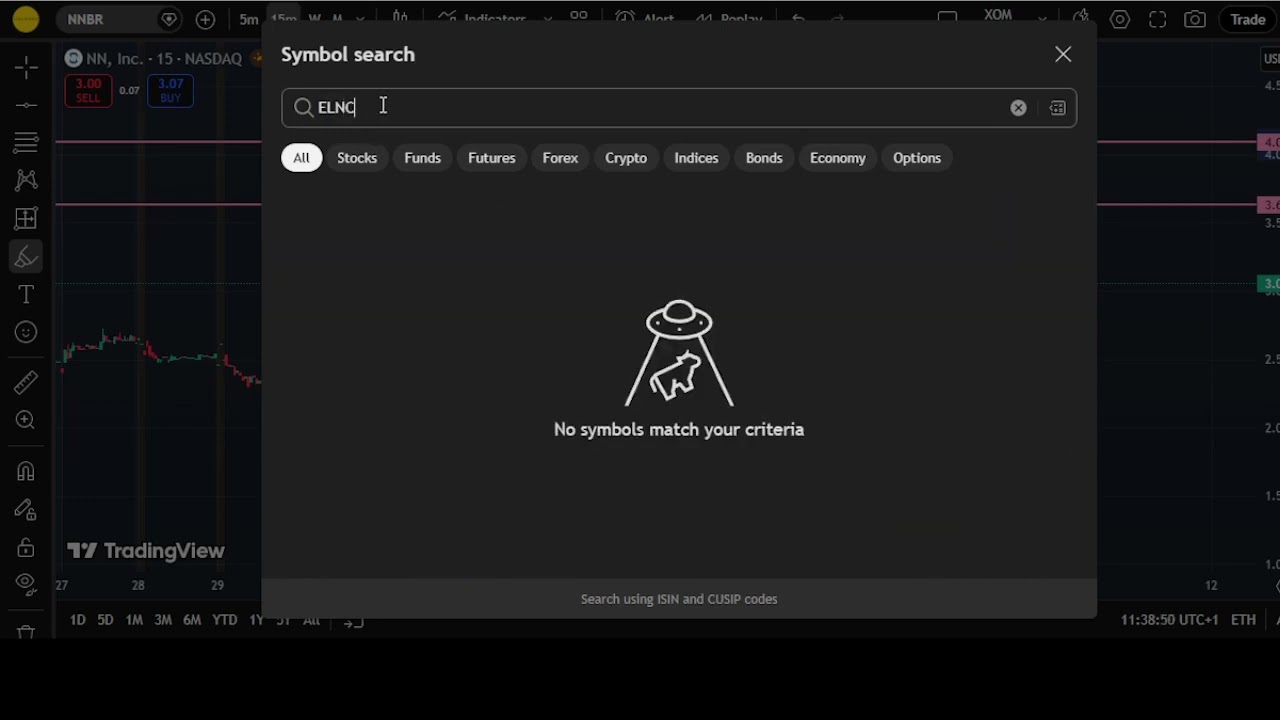Open the forecasting and measurement tools

coord(26,218)
